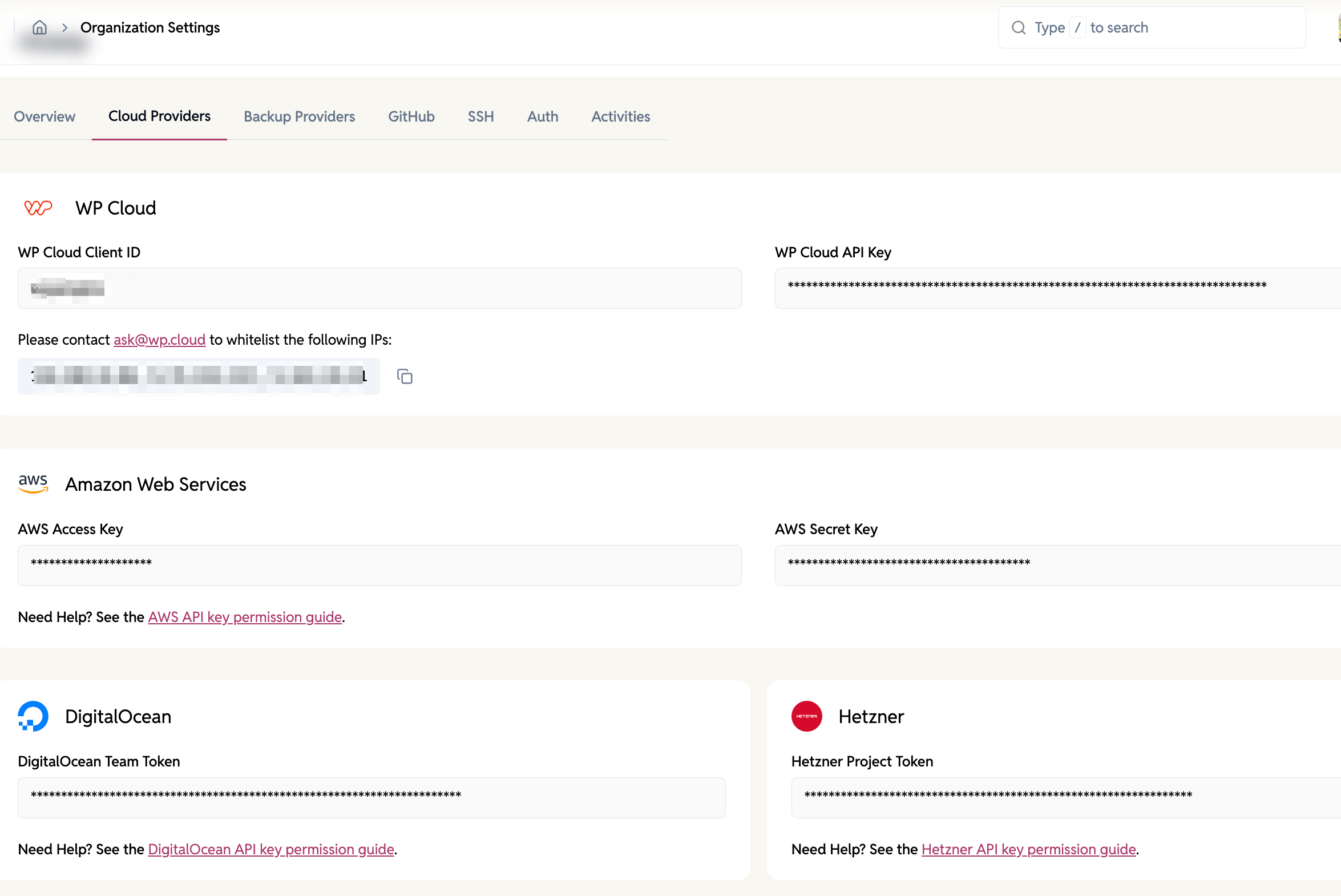This screenshot has width=1341, height=896.
Task: Open the SSH tab
Action: (x=480, y=116)
